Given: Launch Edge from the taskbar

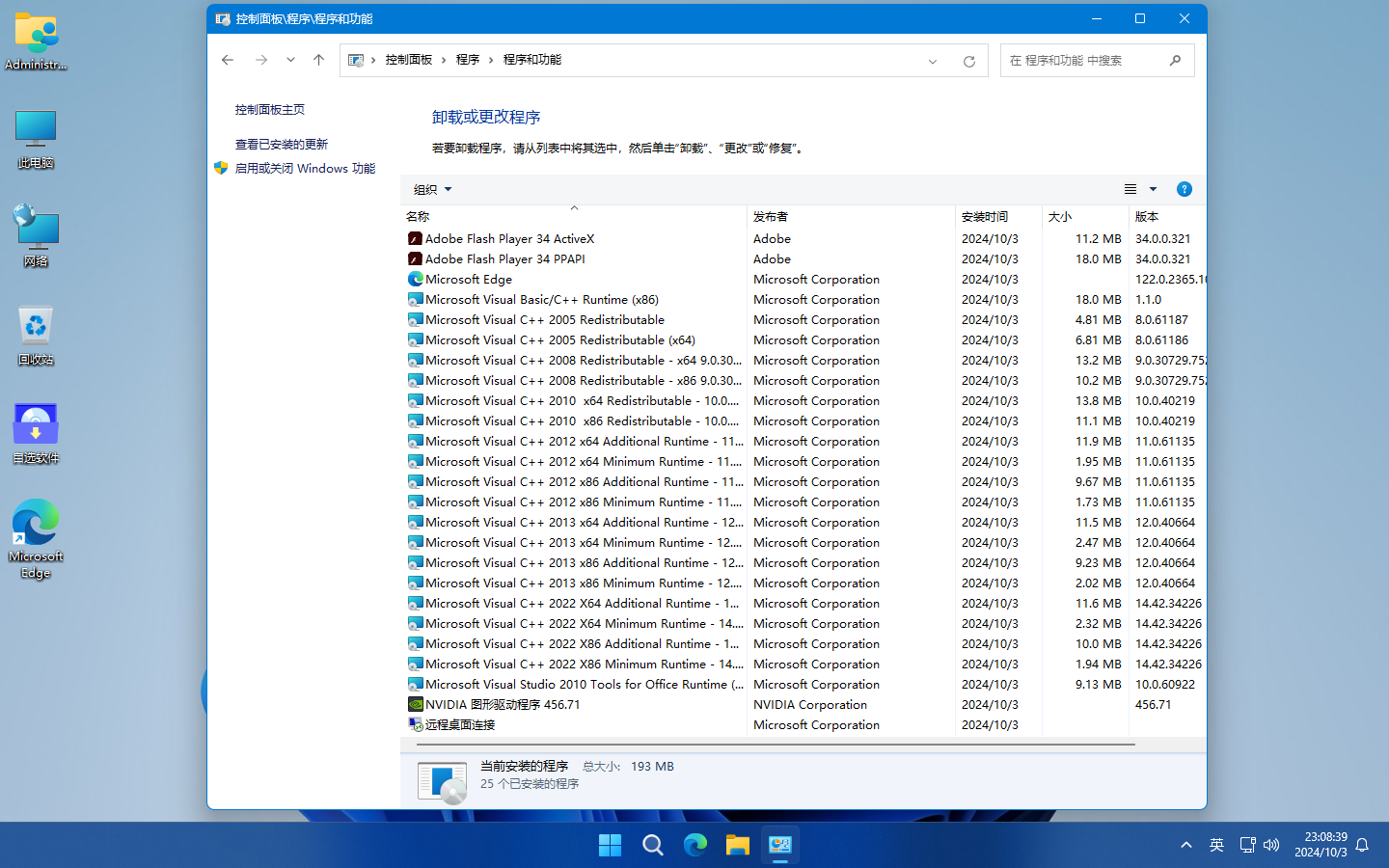Looking at the screenshot, I should 695,846.
